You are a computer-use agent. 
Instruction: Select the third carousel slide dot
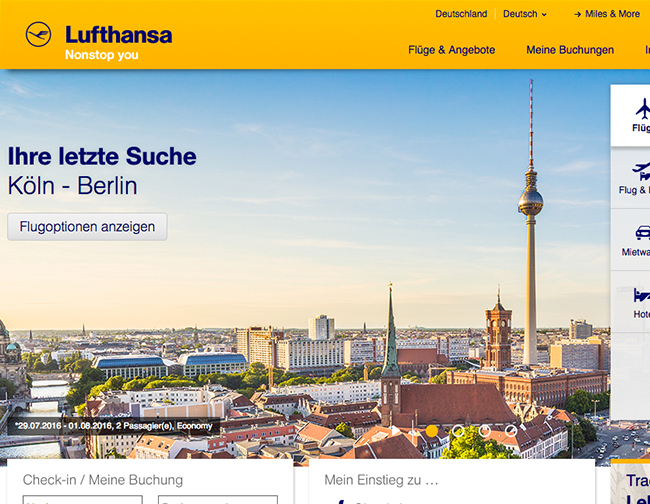[x=485, y=431]
